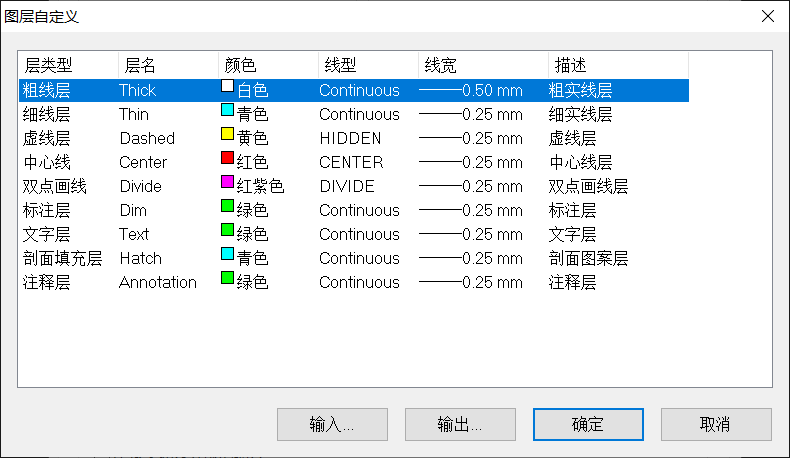This screenshot has height=458, width=790.
Task: Click the green swatch of Text layer
Action: 227,230
